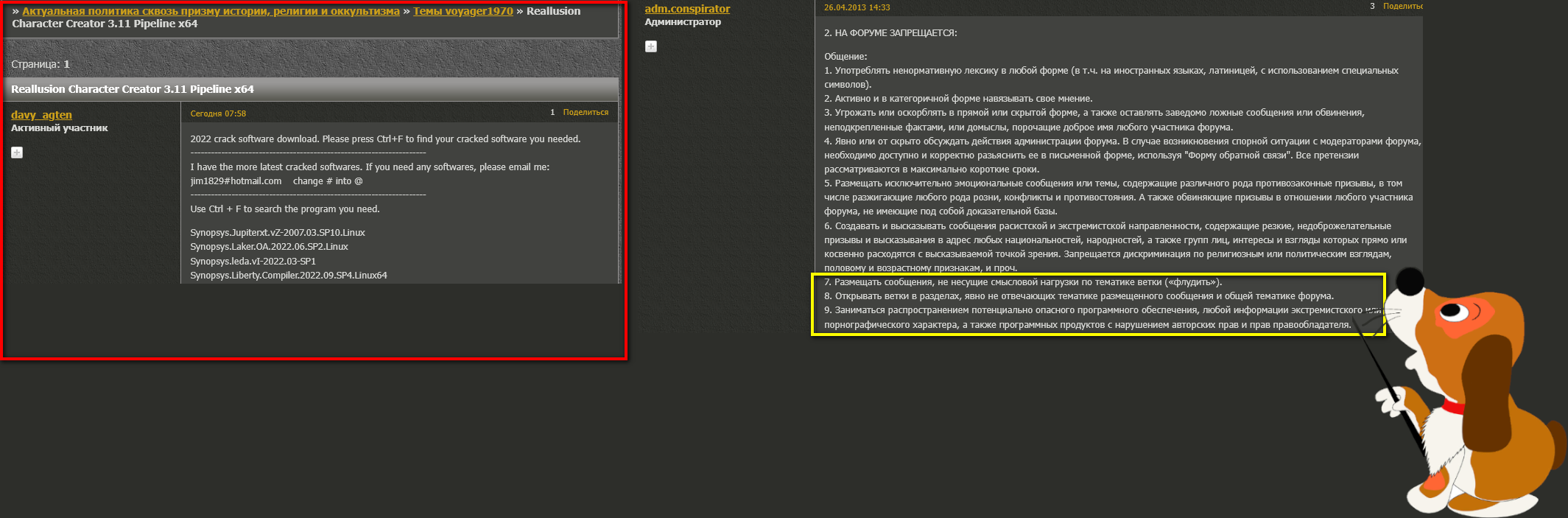Click post number 1 in davy_agten's post header
This screenshot has height=518, width=1568.
(x=552, y=113)
